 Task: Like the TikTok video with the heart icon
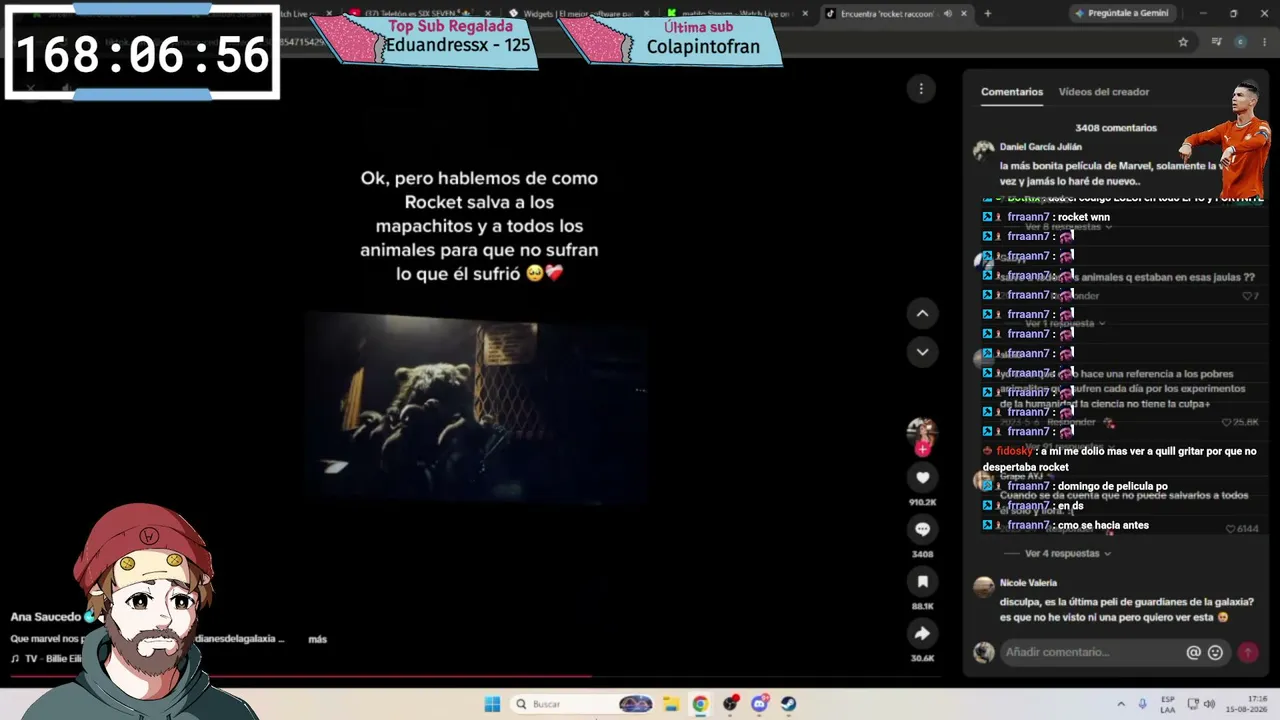(922, 478)
